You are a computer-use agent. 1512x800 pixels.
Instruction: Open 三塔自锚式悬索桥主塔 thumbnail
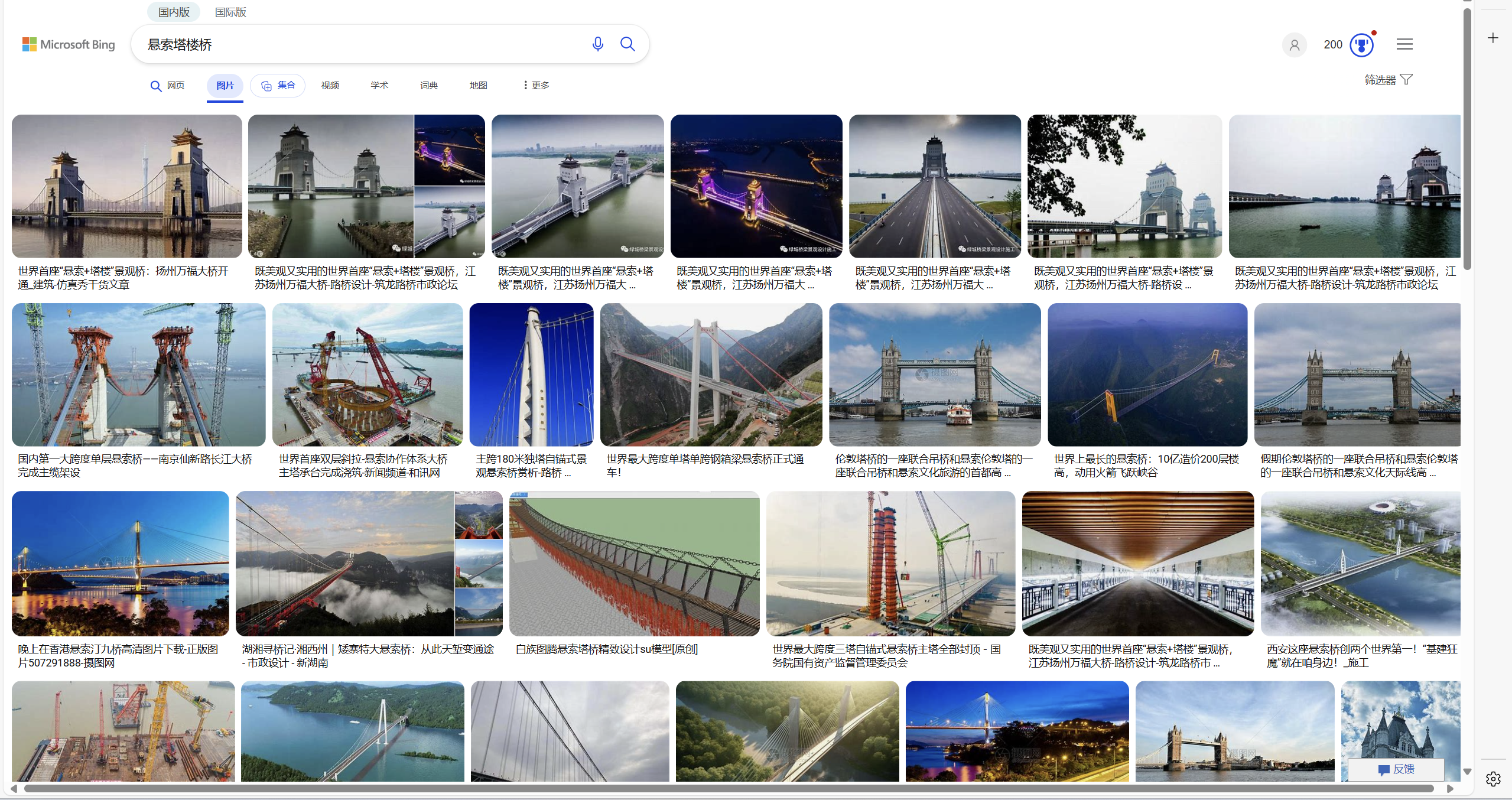coord(890,564)
